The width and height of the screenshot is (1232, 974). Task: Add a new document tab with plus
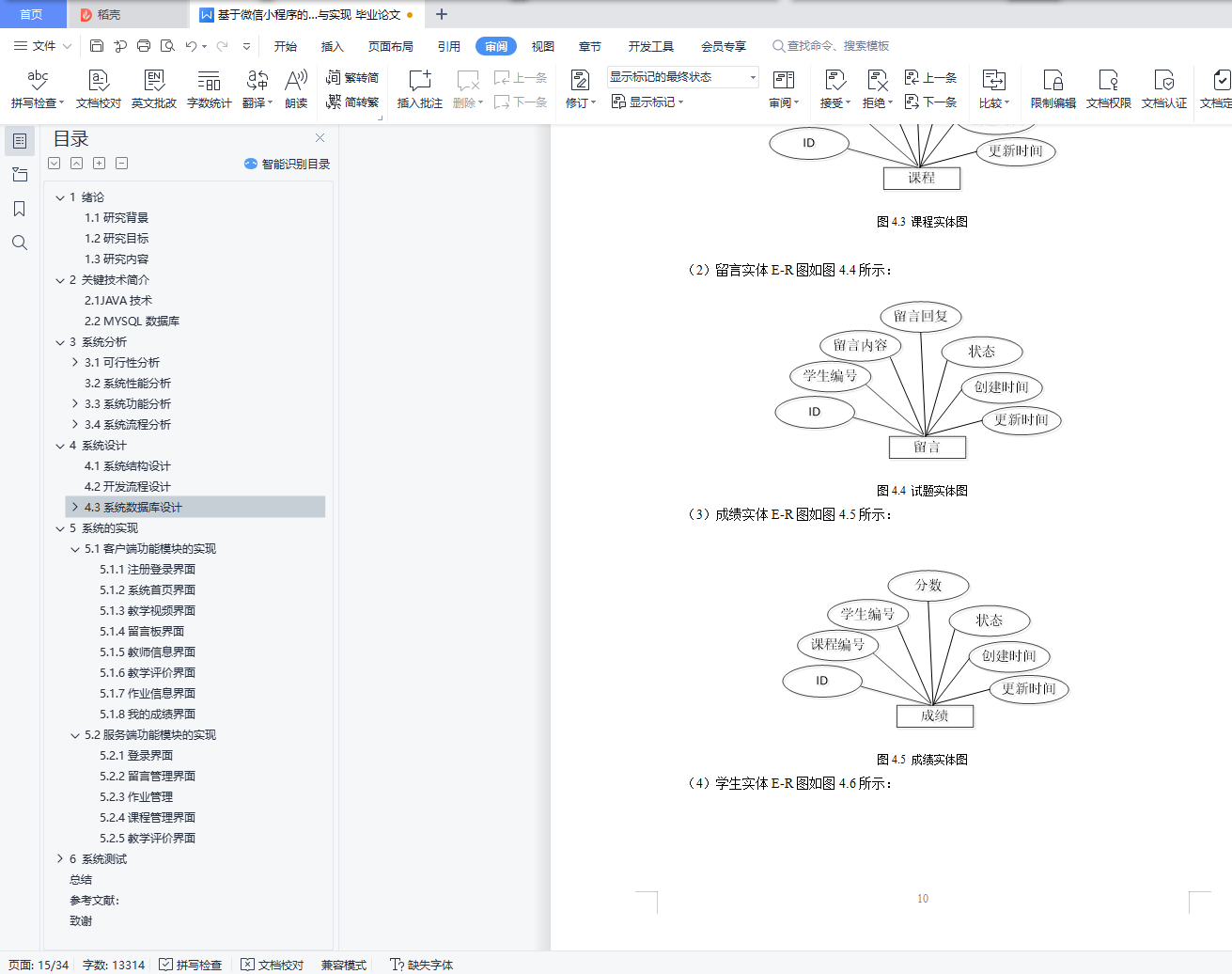(442, 14)
